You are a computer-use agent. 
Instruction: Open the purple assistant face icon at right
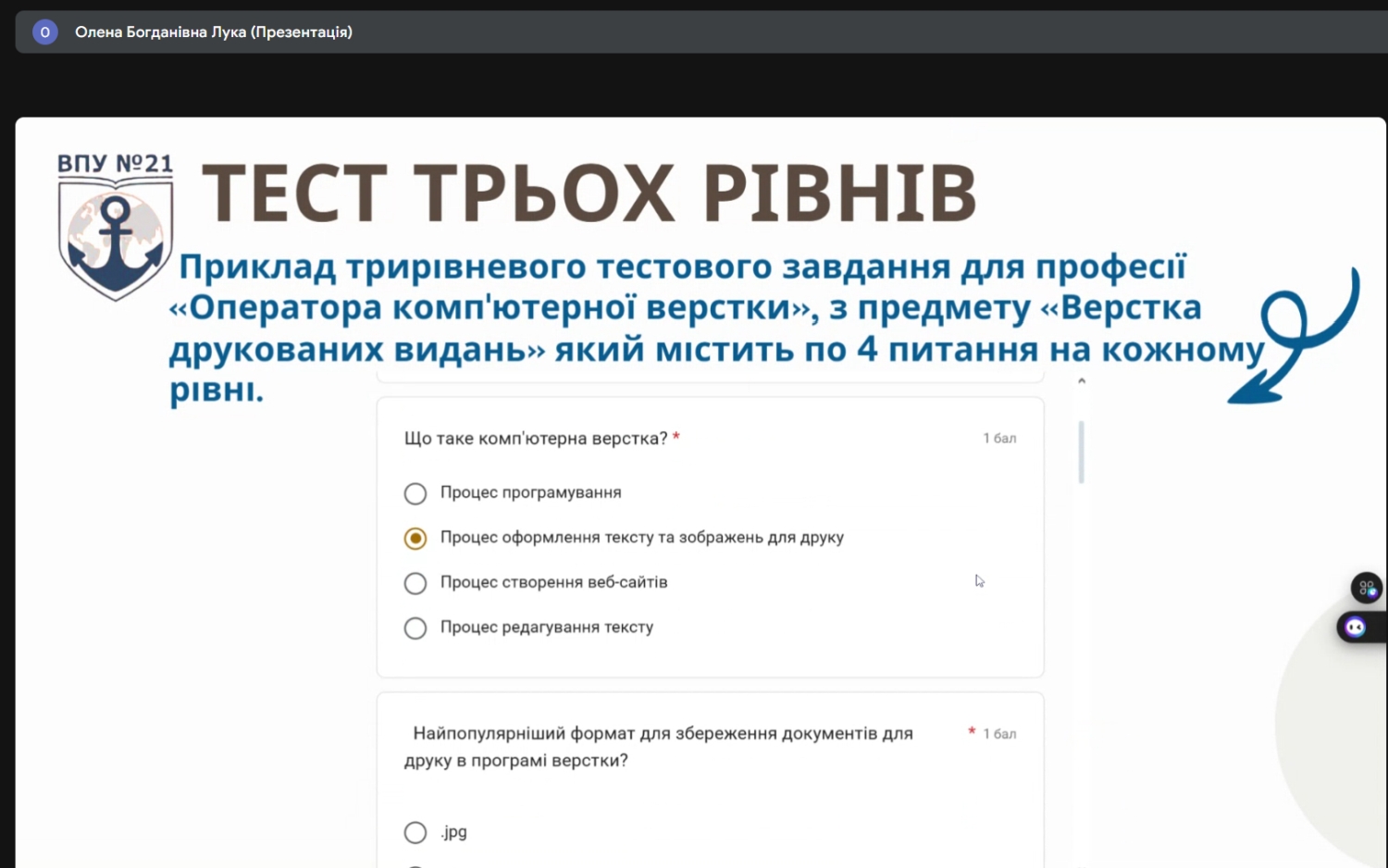pyautogui.click(x=1356, y=627)
